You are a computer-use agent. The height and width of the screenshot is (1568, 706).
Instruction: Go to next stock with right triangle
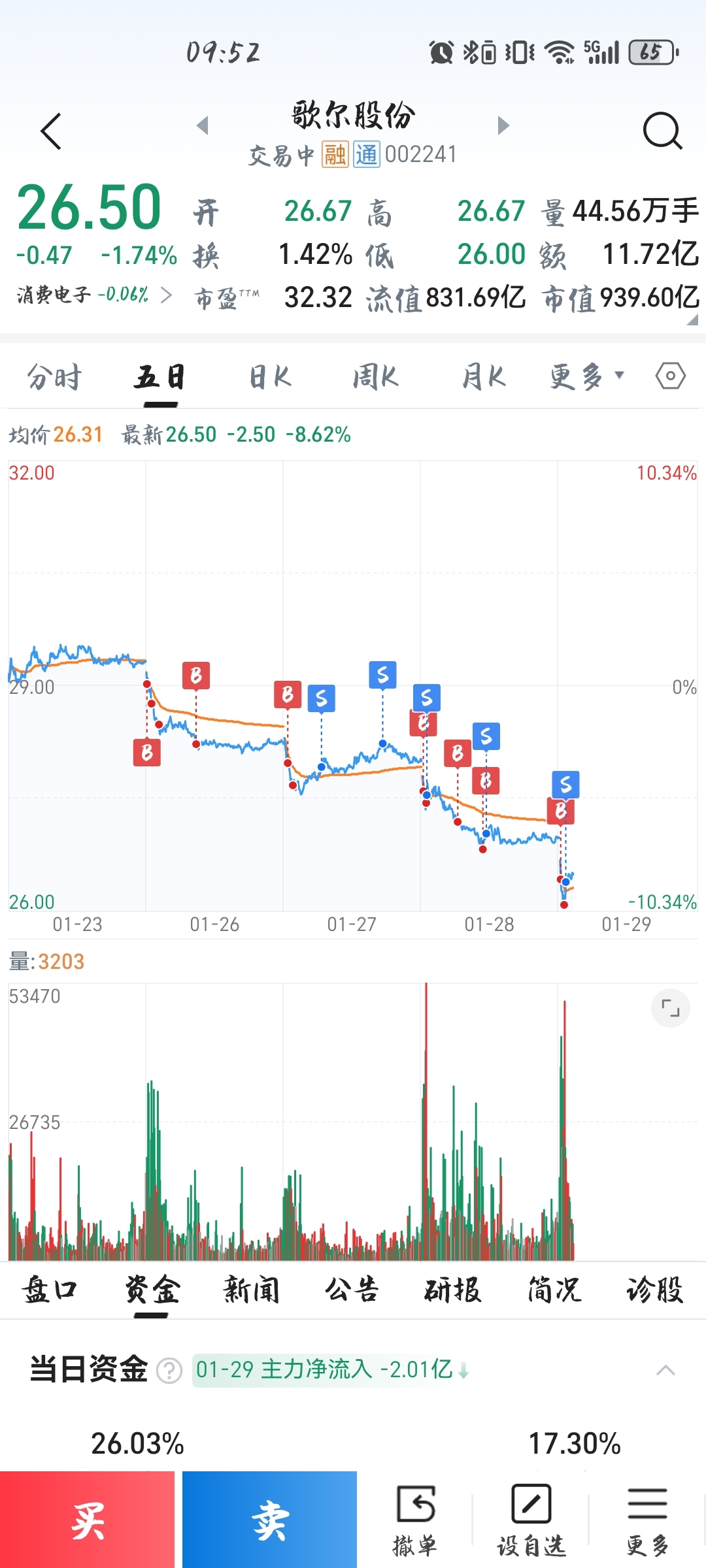[x=503, y=125]
